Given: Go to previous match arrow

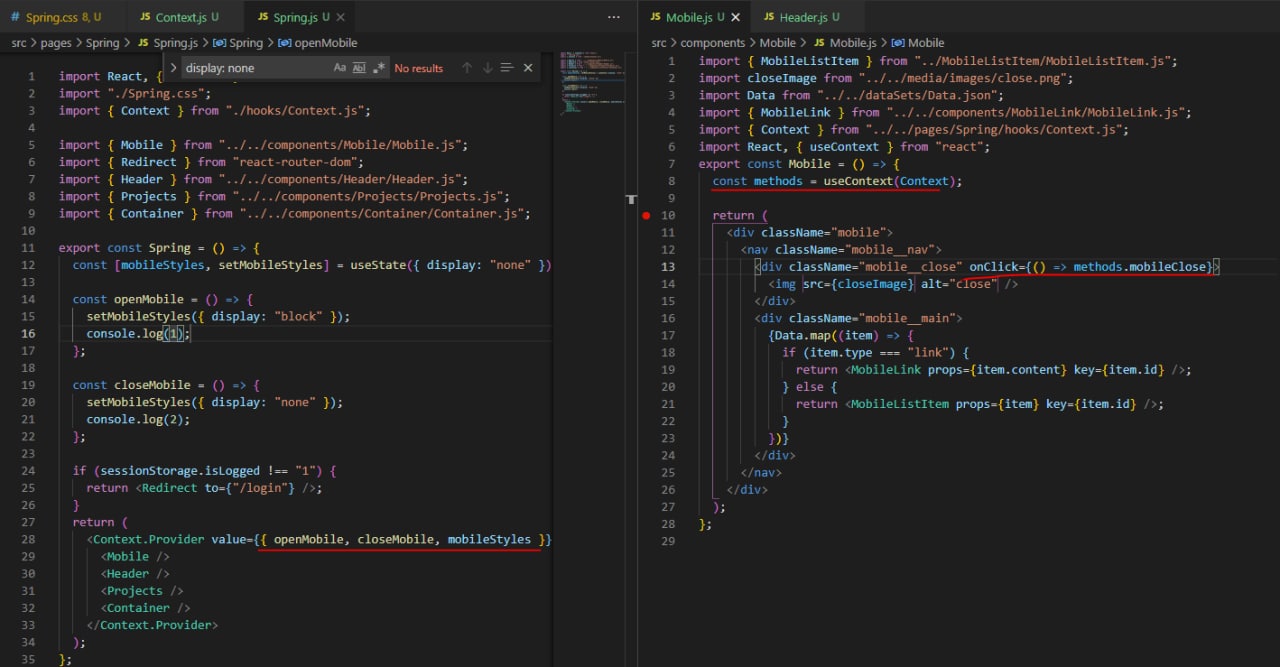Looking at the screenshot, I should 466,68.
